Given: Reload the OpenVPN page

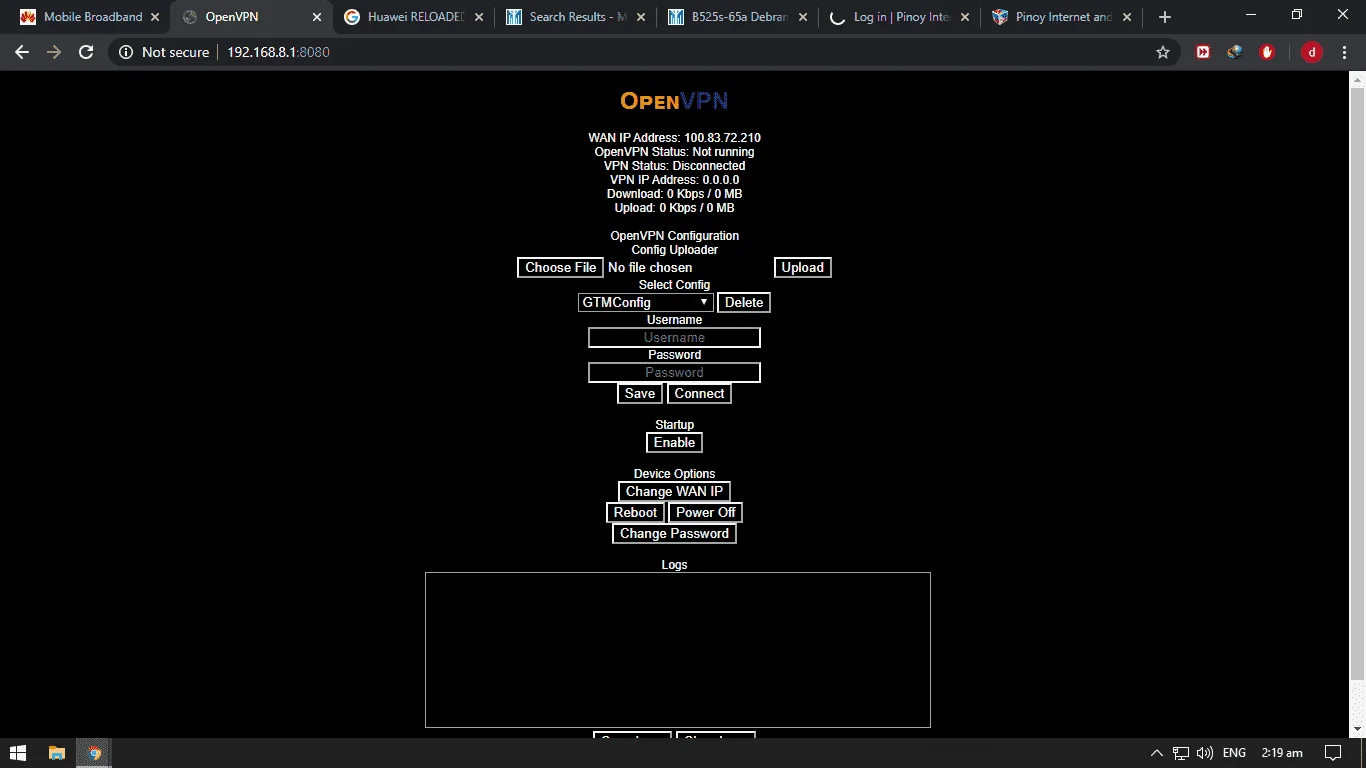Looking at the screenshot, I should (86, 52).
